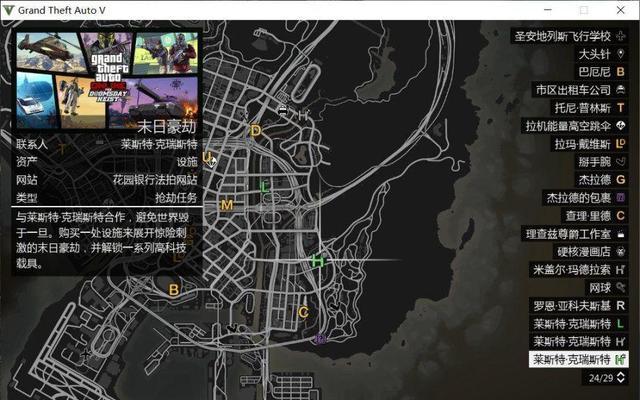Viewport: 640px width, 400px height.
Task: Minimize the Grand Theft Auto V window
Action: [x=548, y=10]
